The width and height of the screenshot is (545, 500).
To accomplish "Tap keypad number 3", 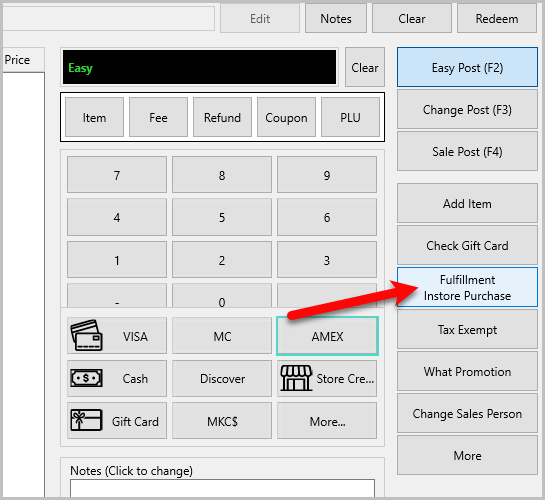I will 327,260.
